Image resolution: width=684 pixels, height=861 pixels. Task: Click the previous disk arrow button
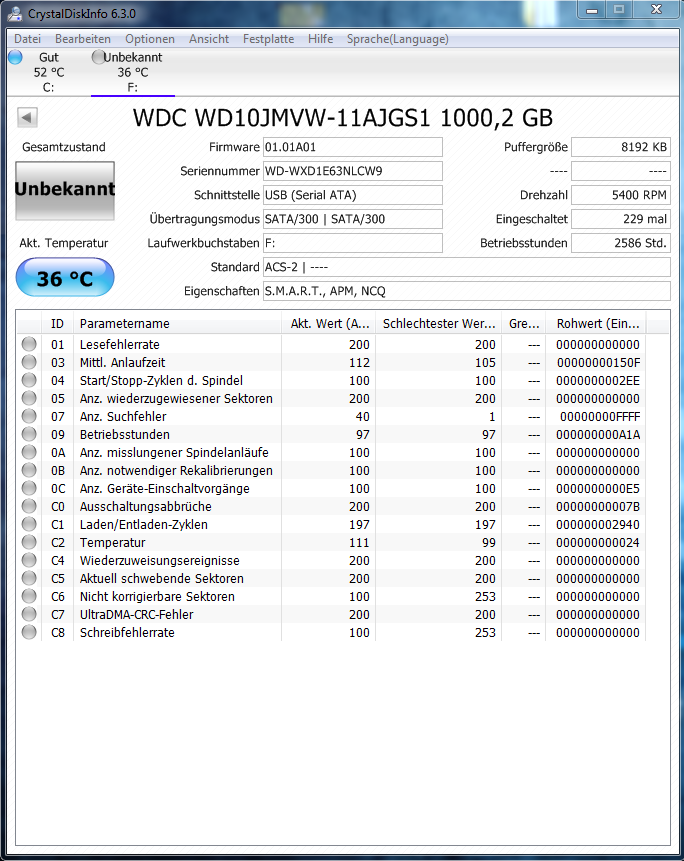27,117
